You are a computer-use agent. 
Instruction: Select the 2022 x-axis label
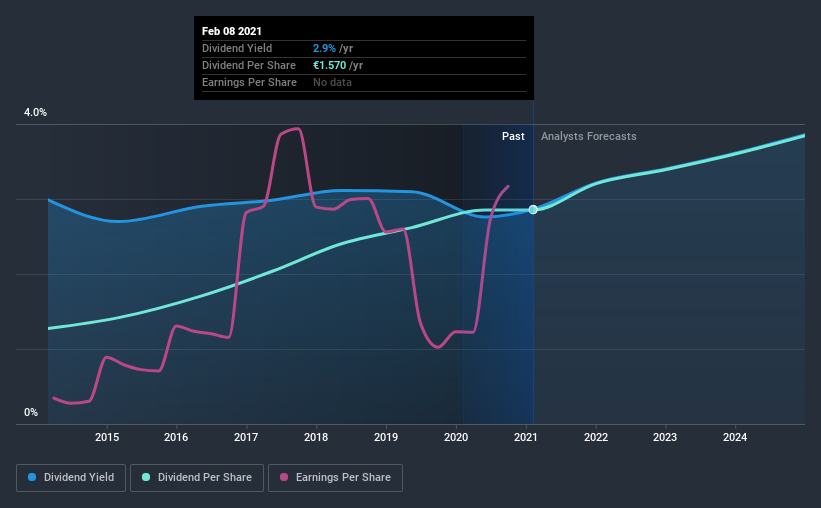[x=596, y=437]
